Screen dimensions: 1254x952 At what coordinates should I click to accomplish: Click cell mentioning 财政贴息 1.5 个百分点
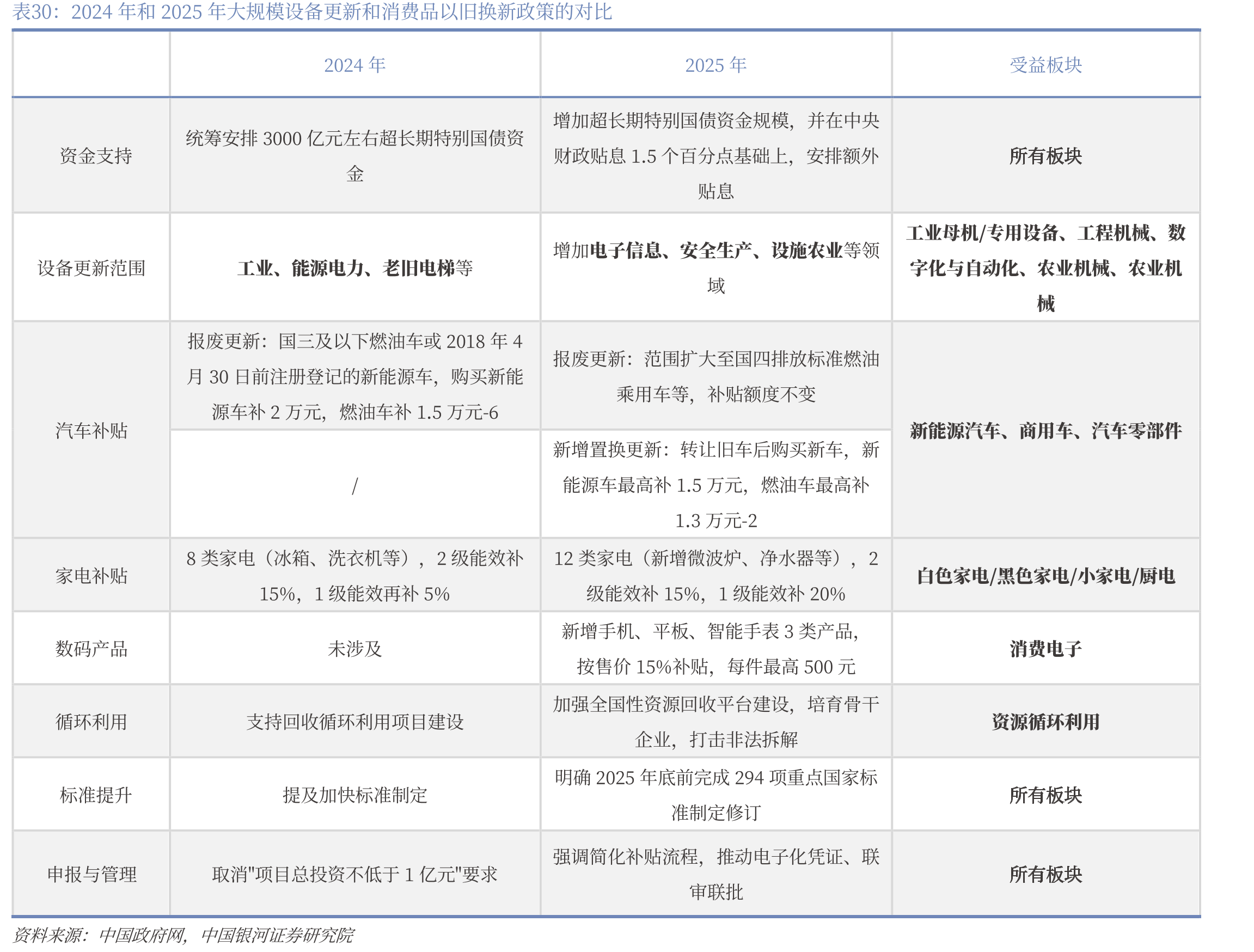point(716,156)
